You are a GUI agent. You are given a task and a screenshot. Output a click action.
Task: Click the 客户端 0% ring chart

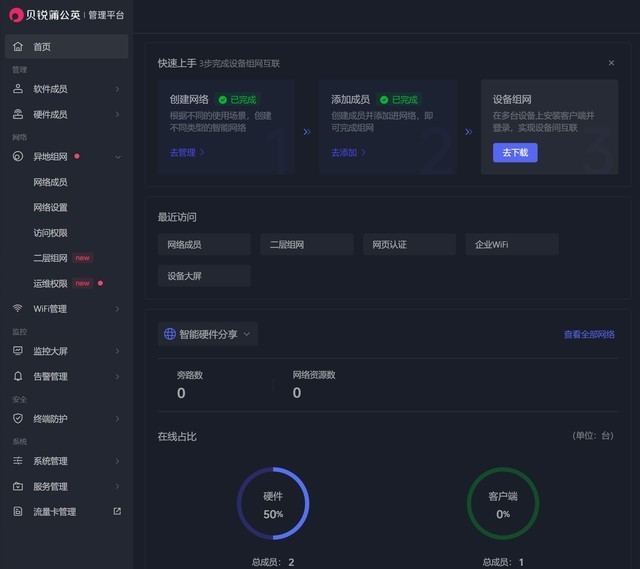click(503, 503)
